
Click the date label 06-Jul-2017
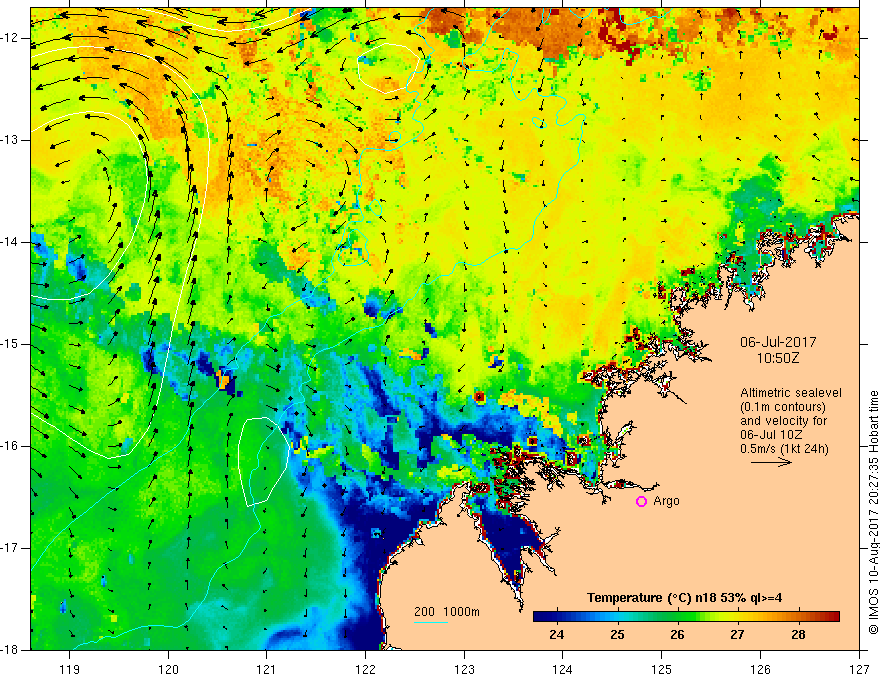(778, 342)
